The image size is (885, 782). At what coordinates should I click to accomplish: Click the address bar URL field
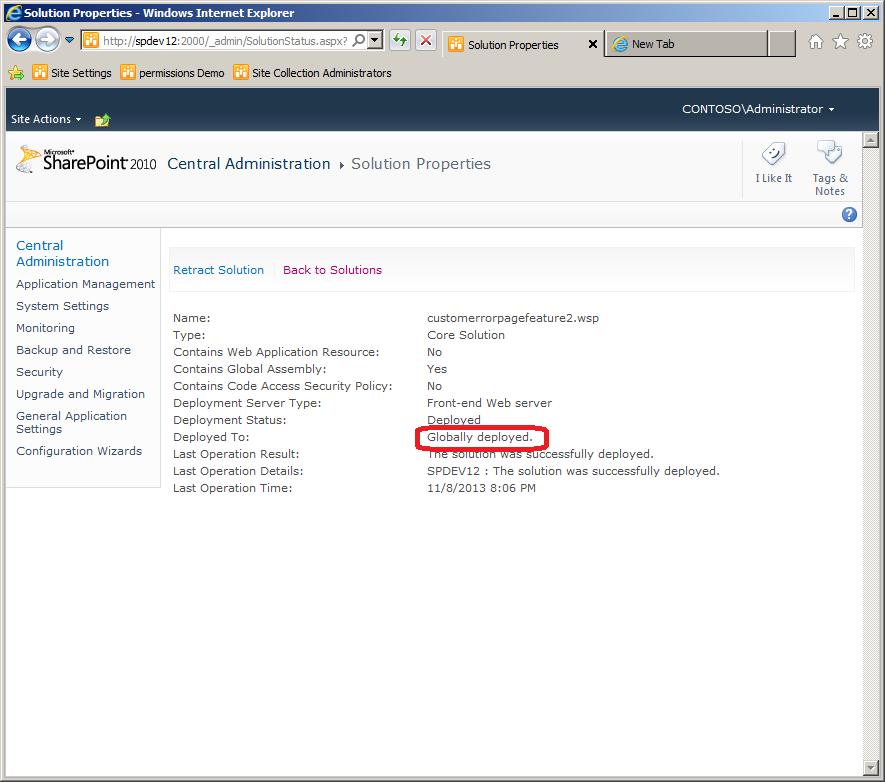click(x=225, y=41)
